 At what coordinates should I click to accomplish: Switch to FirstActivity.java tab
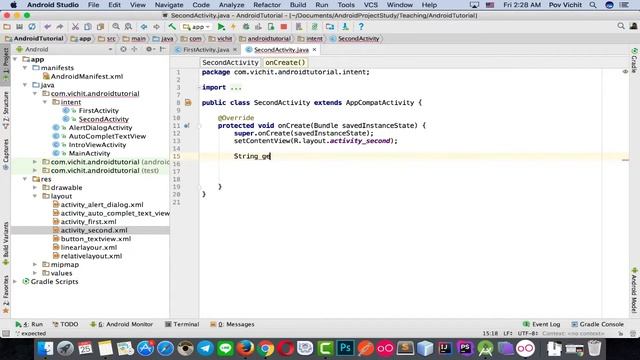[x=206, y=50]
